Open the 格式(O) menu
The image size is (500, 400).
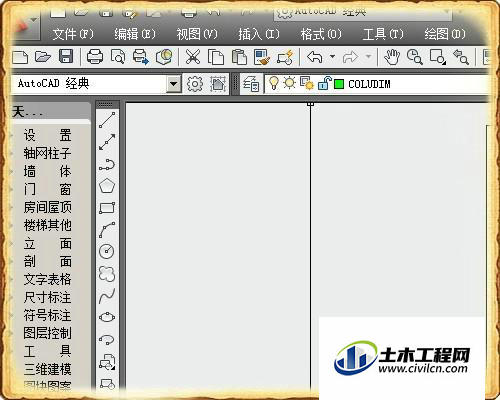321,34
